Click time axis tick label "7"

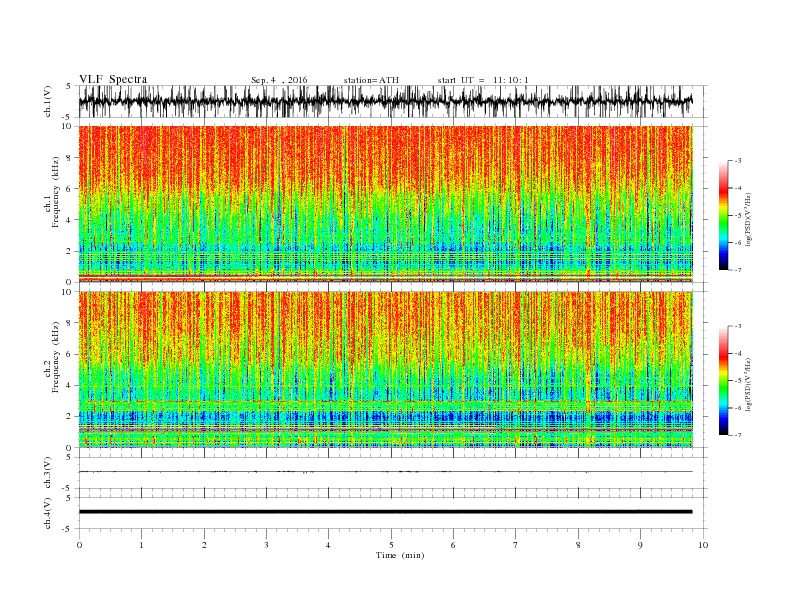[516, 545]
